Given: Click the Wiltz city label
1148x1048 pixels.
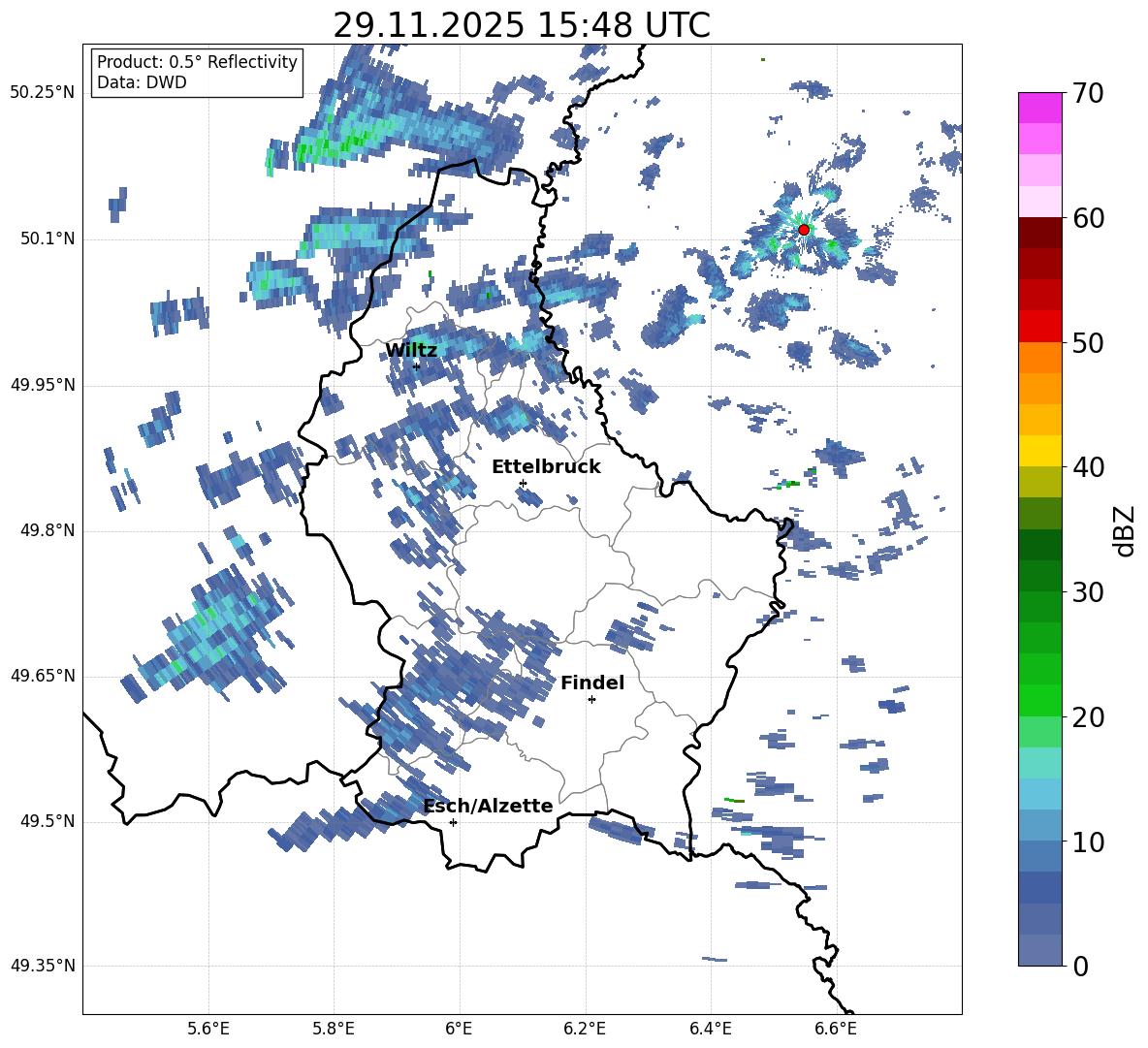Looking at the screenshot, I should pos(411,351).
